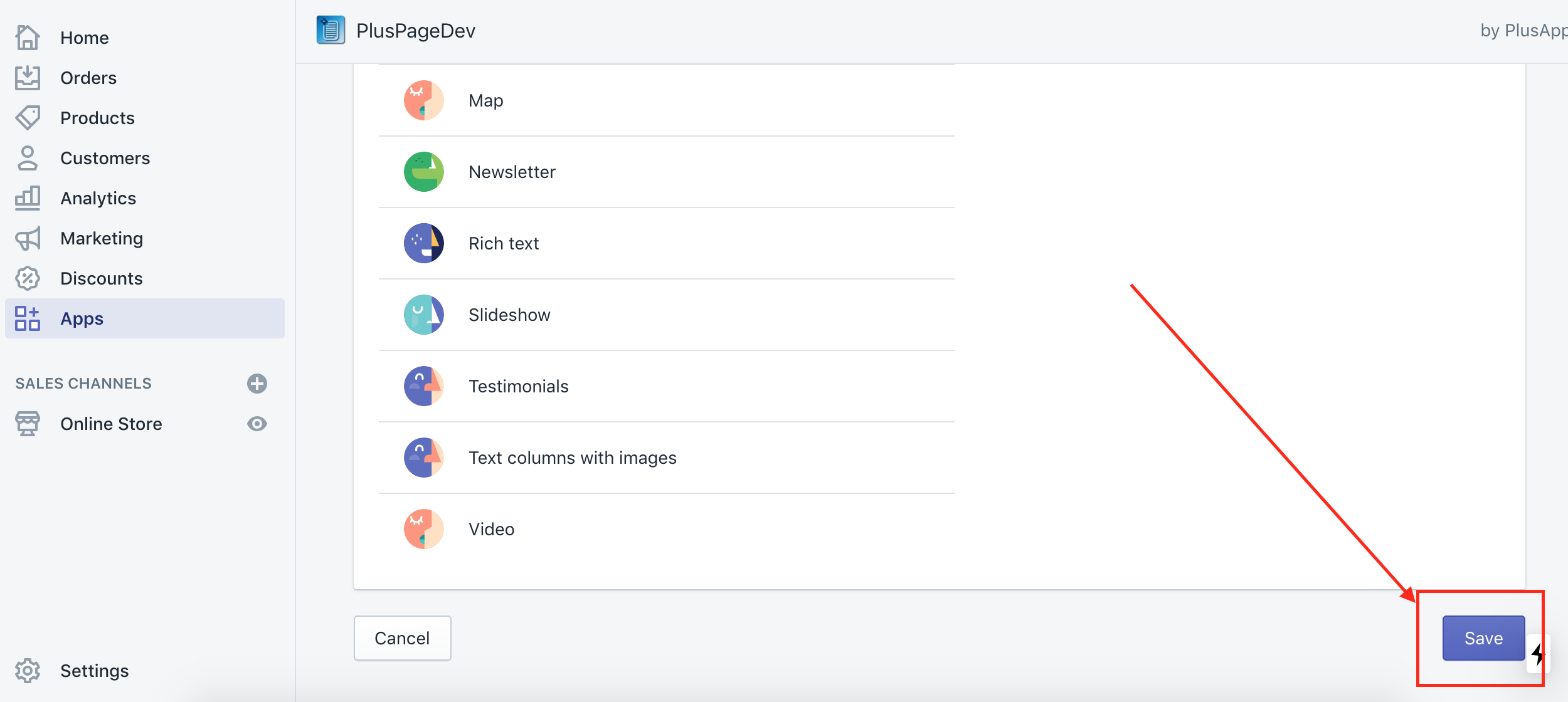Click the PlusPageDev app icon
Screen dimensions: 1568x702
coord(331,29)
